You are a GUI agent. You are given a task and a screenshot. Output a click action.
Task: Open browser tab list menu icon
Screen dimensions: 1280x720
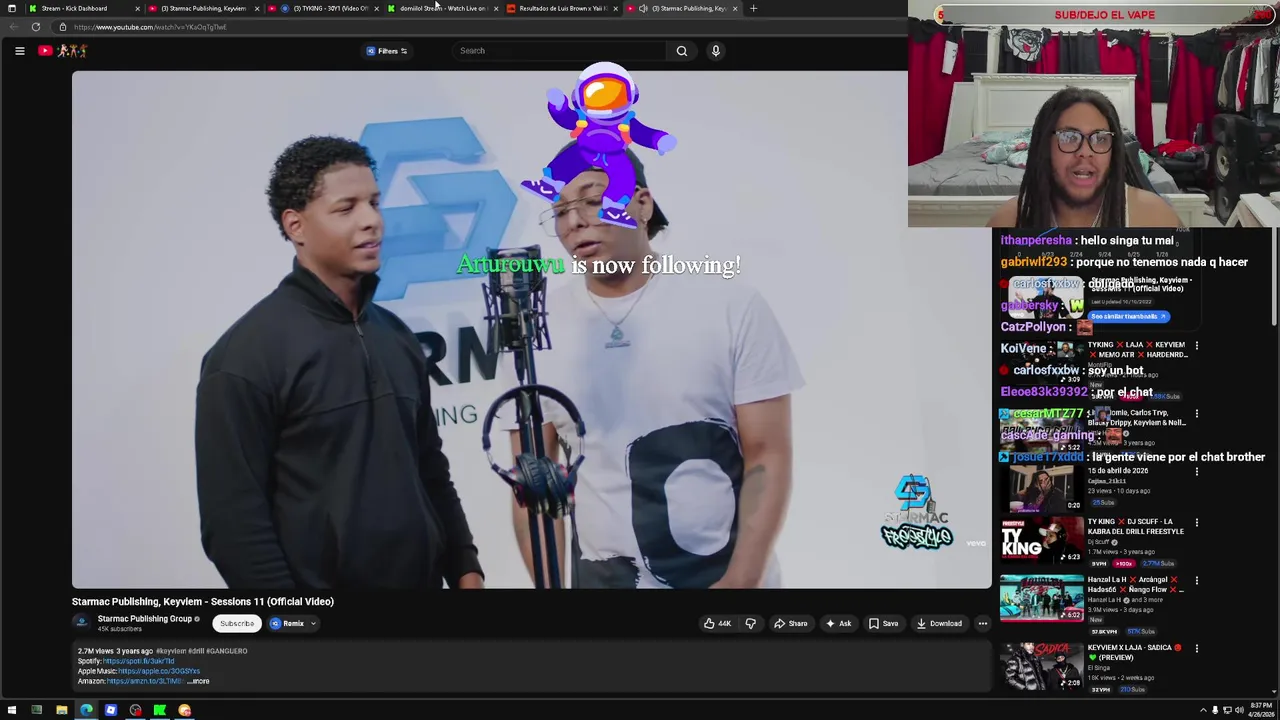(11, 8)
